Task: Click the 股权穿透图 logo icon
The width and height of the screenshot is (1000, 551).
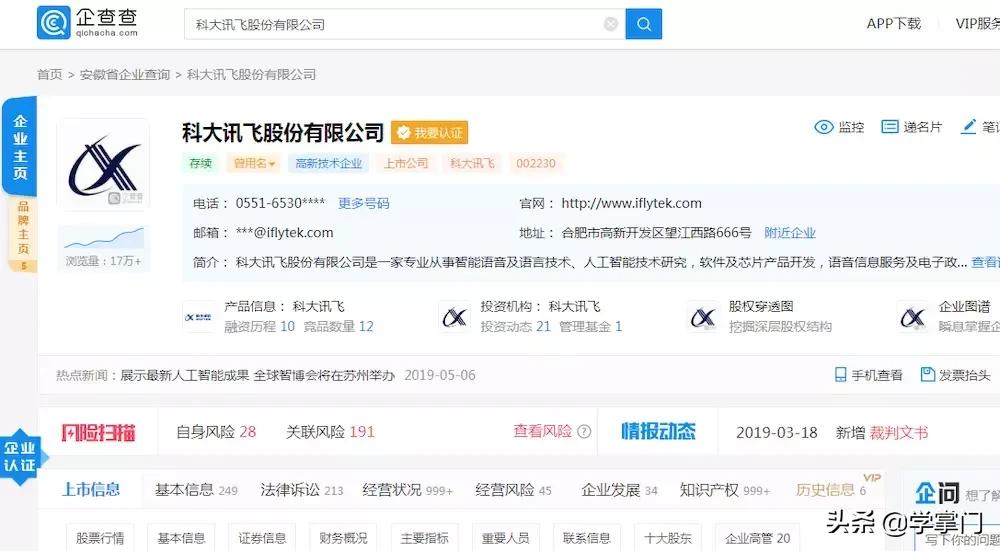Action: click(x=703, y=317)
